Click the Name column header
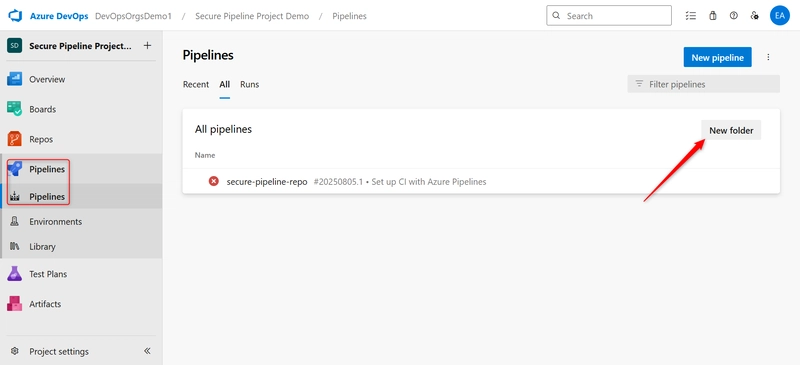This screenshot has height=365, width=800. click(205, 155)
